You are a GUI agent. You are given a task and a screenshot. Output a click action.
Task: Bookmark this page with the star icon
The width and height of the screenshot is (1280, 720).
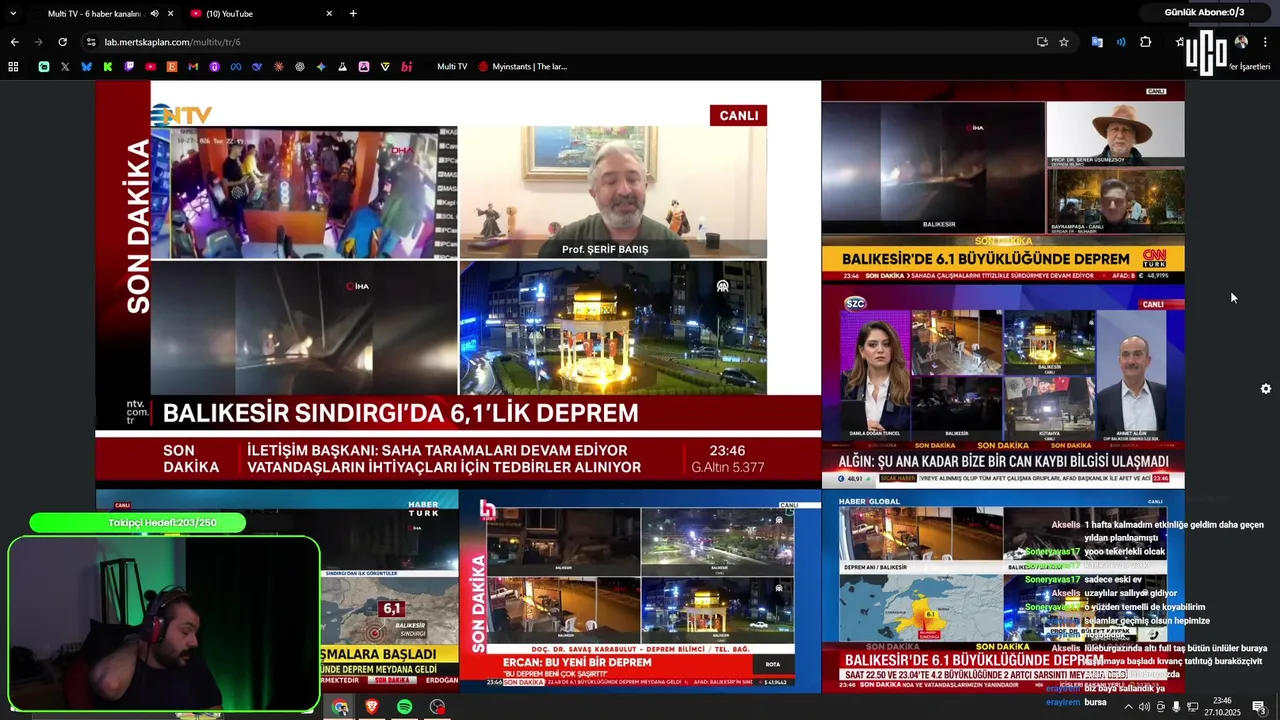[1064, 42]
